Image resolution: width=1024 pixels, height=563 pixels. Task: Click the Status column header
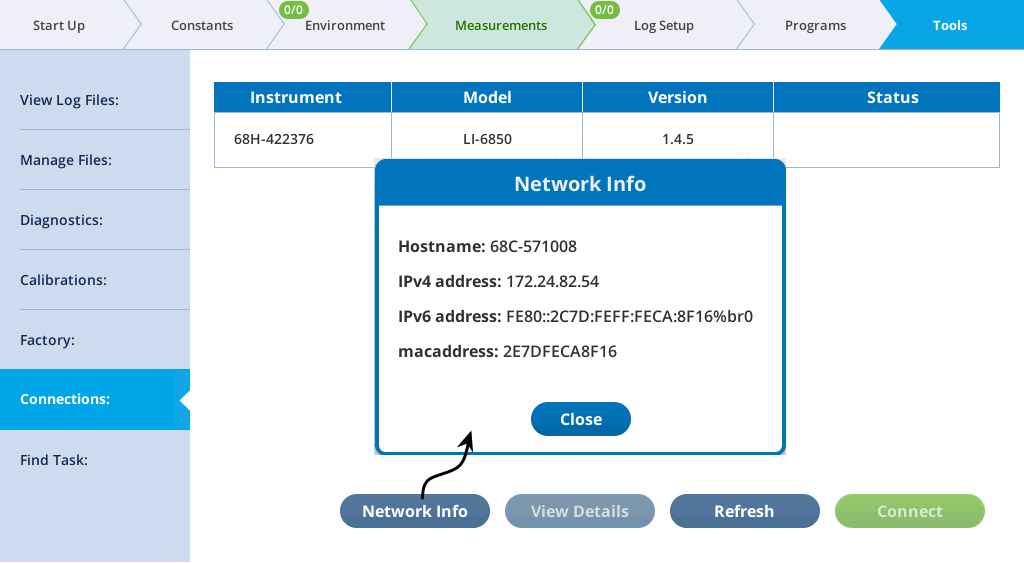887,97
